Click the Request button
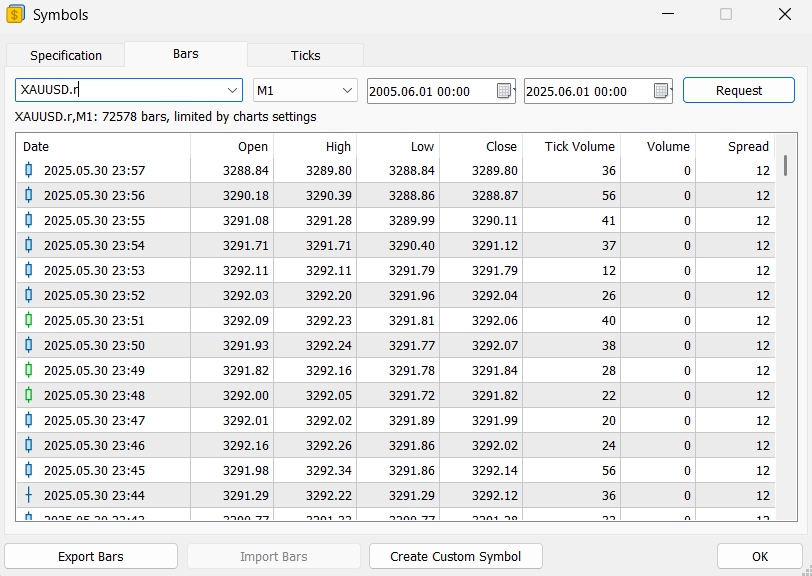 click(x=738, y=91)
